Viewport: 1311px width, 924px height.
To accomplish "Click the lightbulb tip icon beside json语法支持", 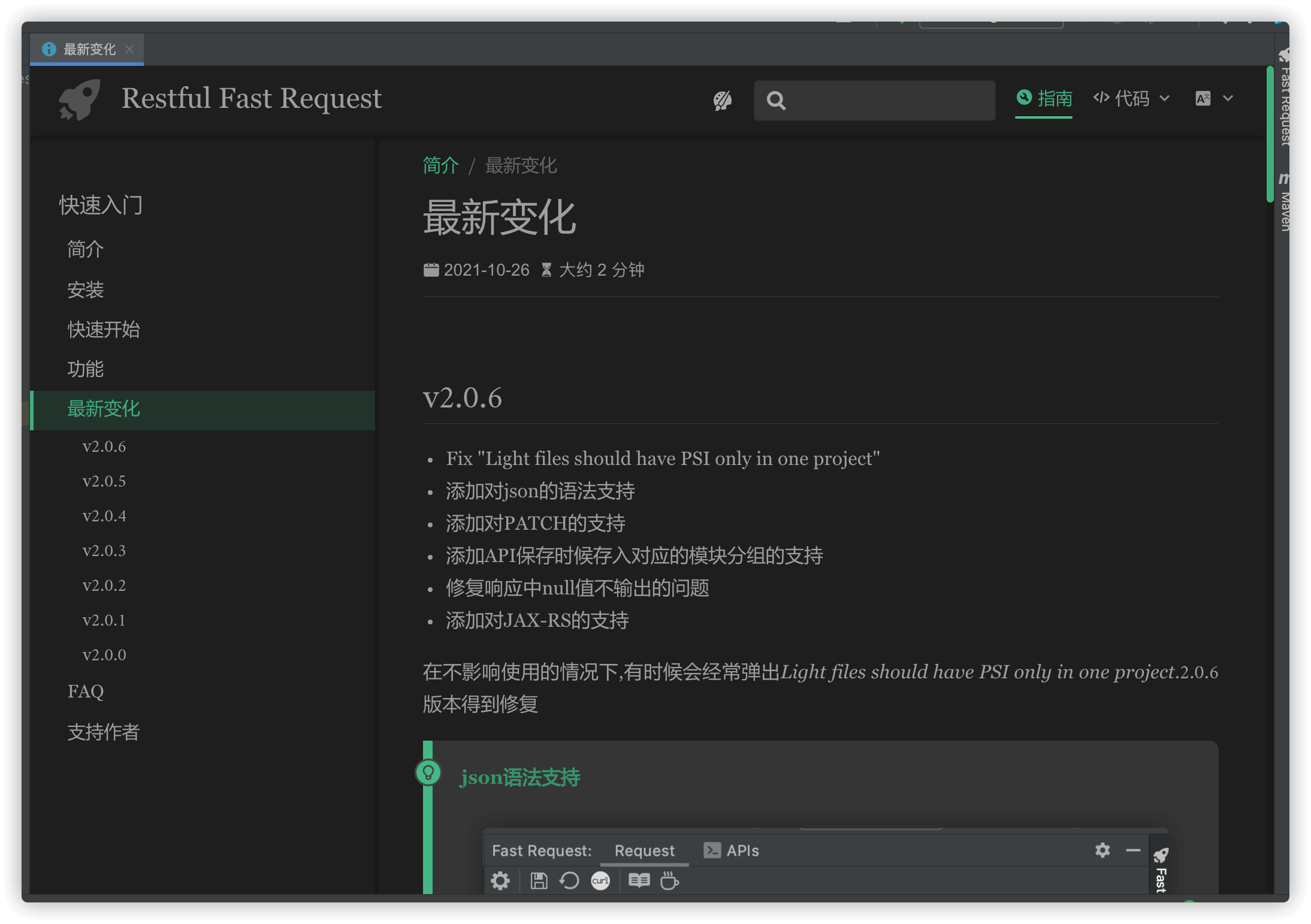I will pos(428,772).
